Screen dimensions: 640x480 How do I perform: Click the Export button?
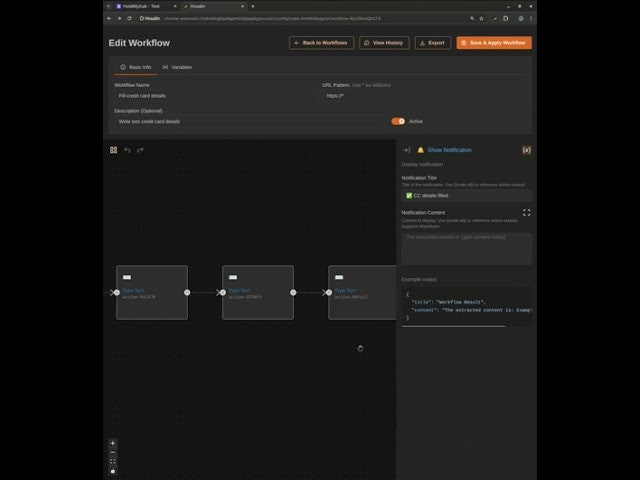click(433, 43)
